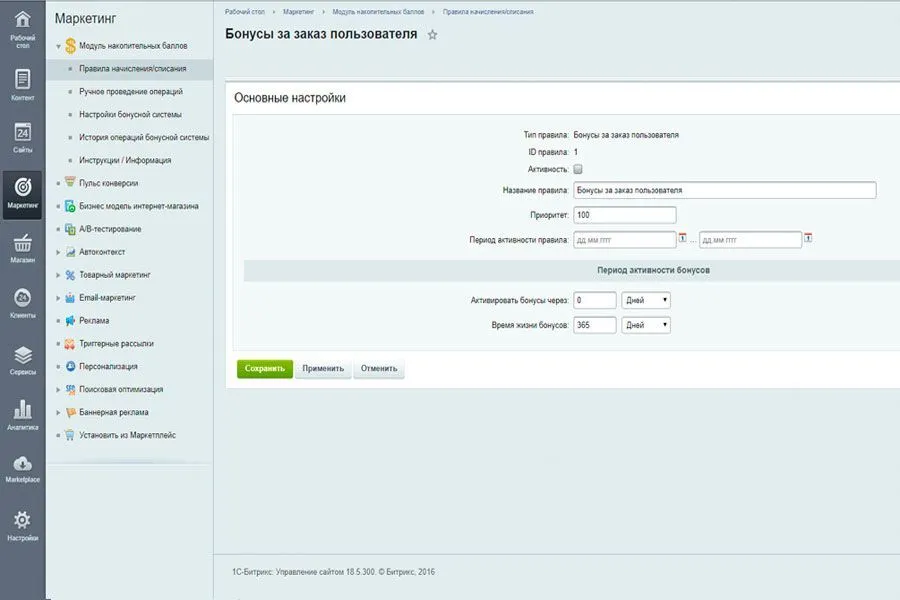Select Ручное проведение операций menu item
The height and width of the screenshot is (600, 900).
click(130, 92)
